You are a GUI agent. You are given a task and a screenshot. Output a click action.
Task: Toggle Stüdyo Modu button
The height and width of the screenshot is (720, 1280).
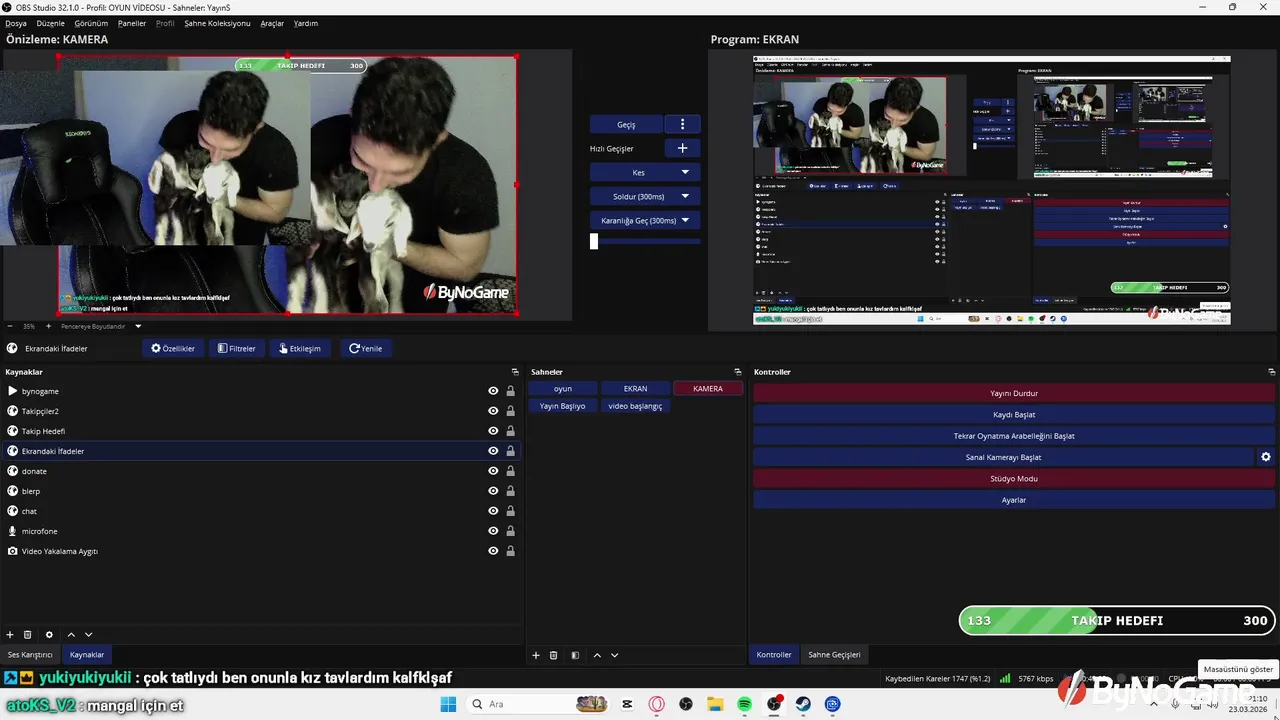[x=1014, y=478]
